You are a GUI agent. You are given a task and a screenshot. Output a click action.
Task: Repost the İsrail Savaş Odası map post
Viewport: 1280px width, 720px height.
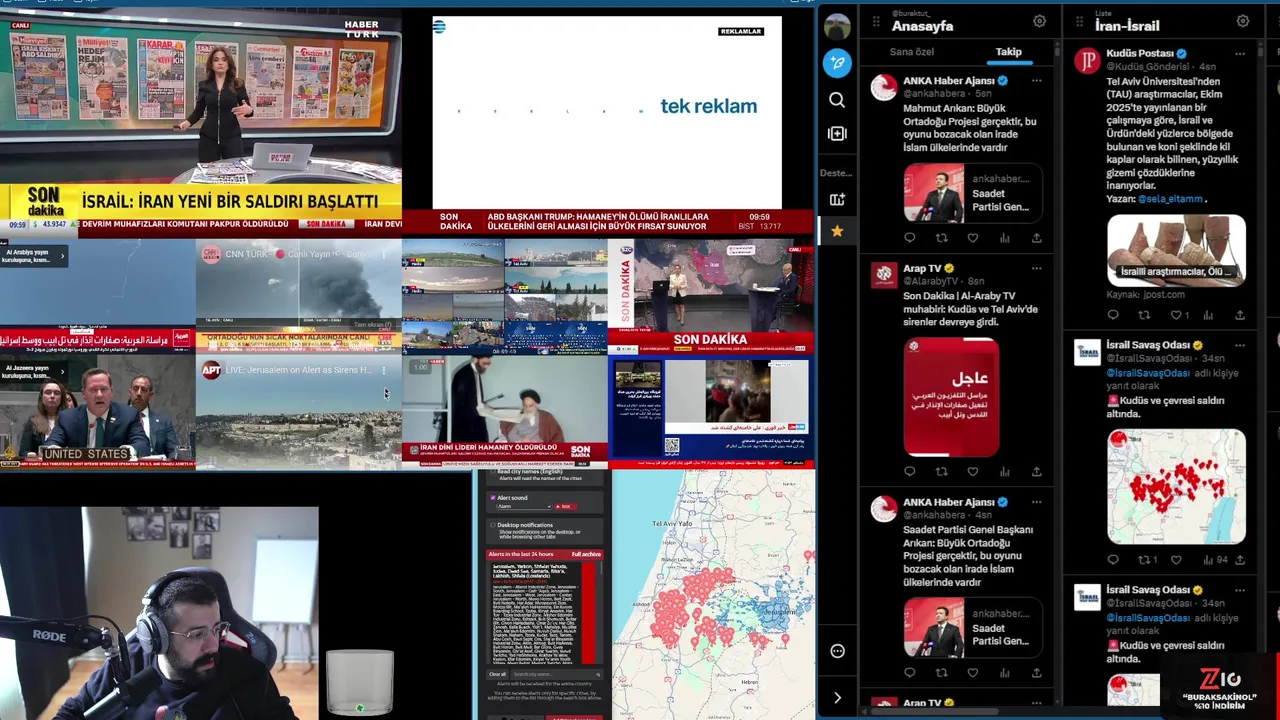coord(1147,560)
